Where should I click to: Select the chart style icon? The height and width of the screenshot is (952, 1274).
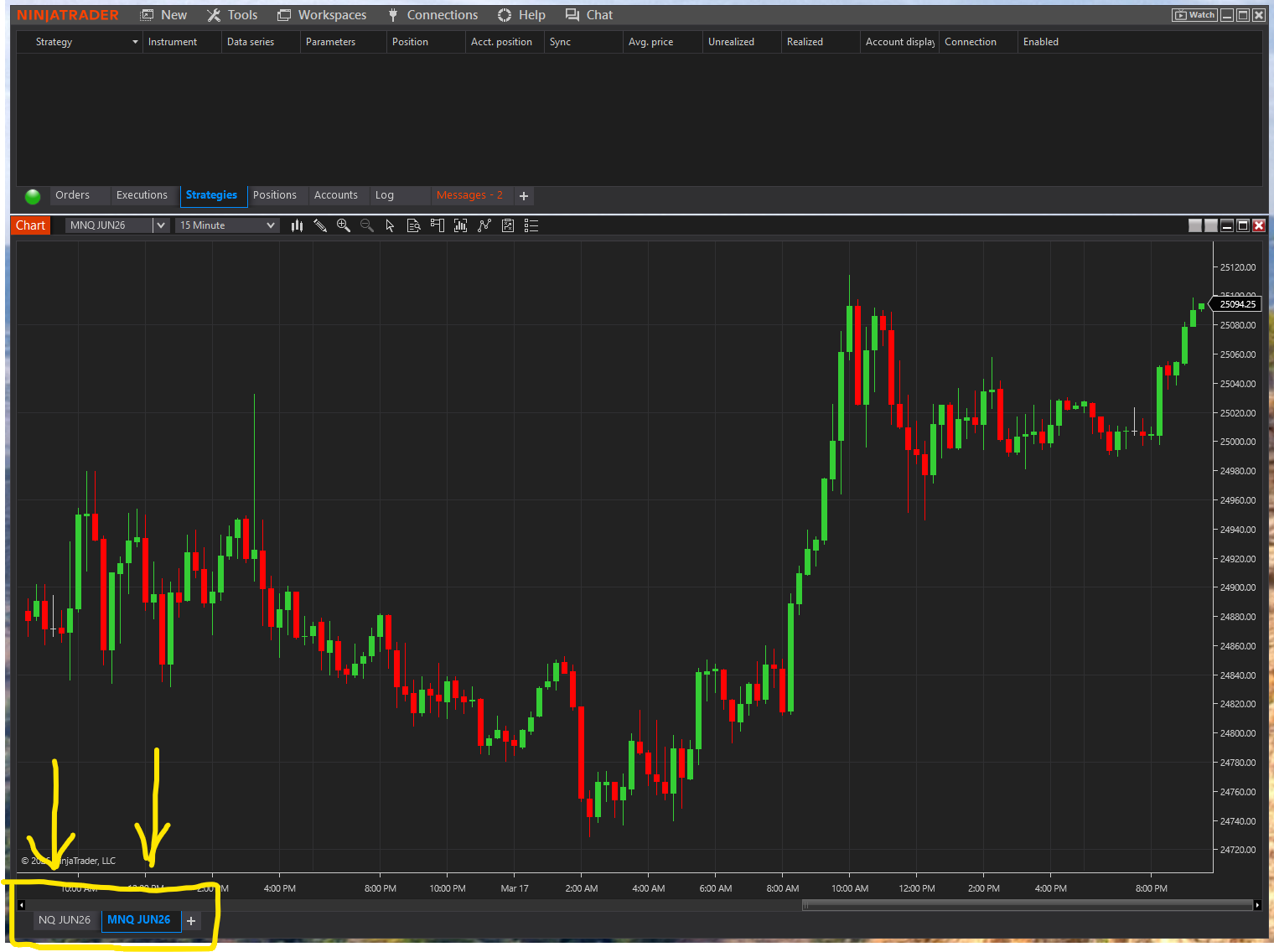click(x=297, y=225)
